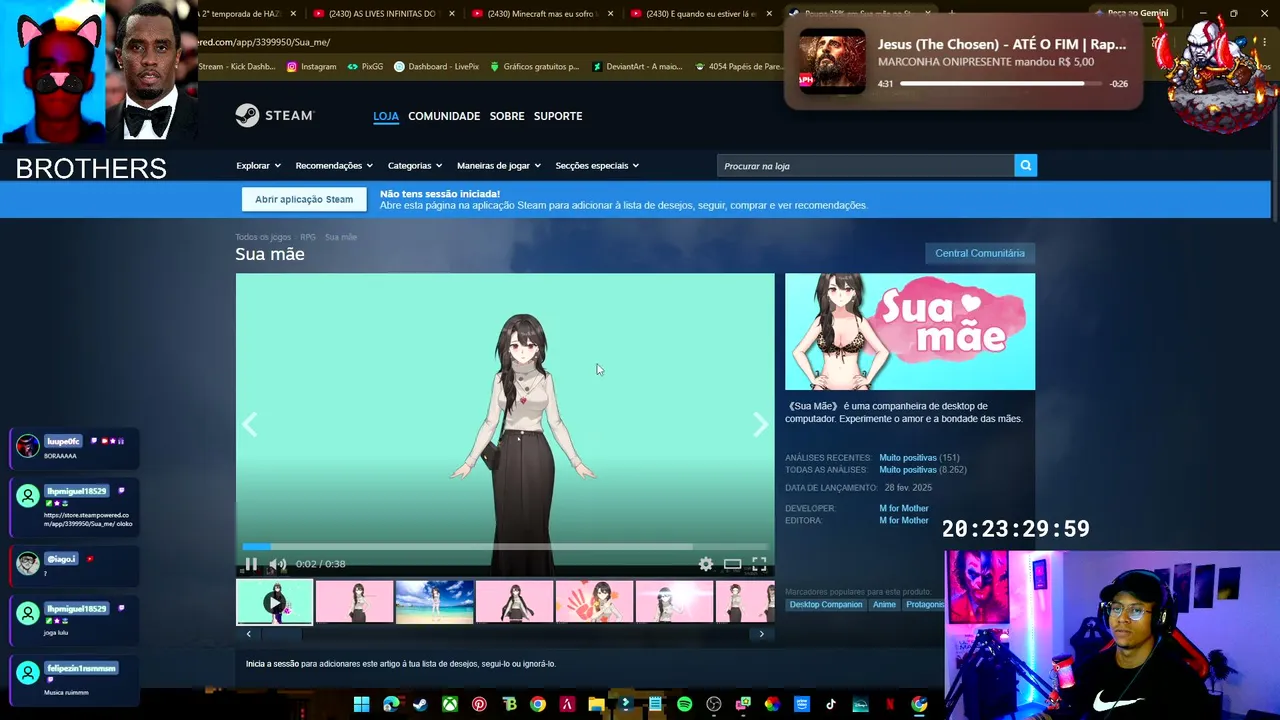The image size is (1280, 720).
Task: Open Spotify from the taskbar
Action: 684,704
